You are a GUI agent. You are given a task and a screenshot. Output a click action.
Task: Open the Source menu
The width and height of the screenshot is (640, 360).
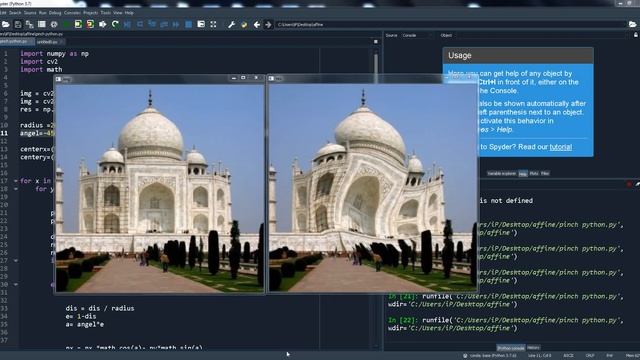(30, 13)
